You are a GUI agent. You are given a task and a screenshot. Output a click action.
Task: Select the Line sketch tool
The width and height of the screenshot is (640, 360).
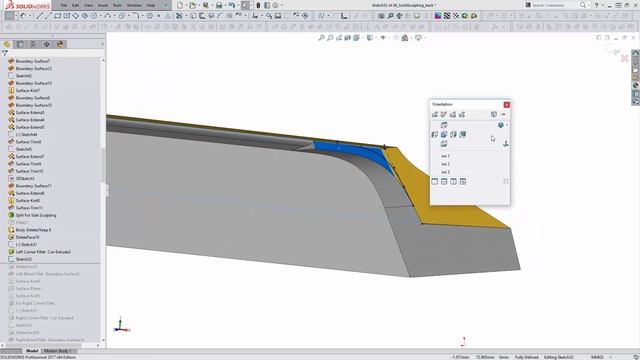point(39,16)
